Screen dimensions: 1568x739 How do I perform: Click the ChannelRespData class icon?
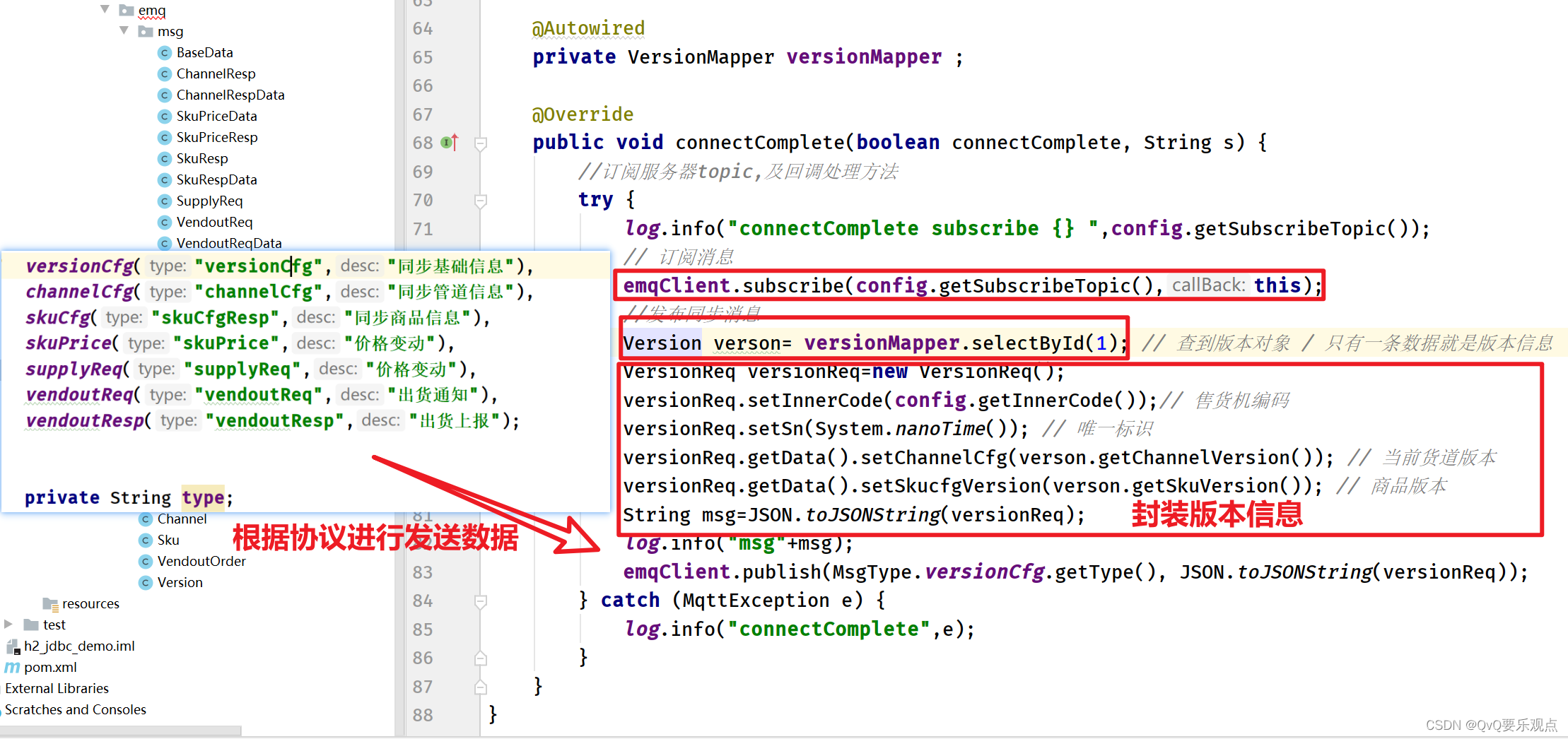(x=165, y=95)
